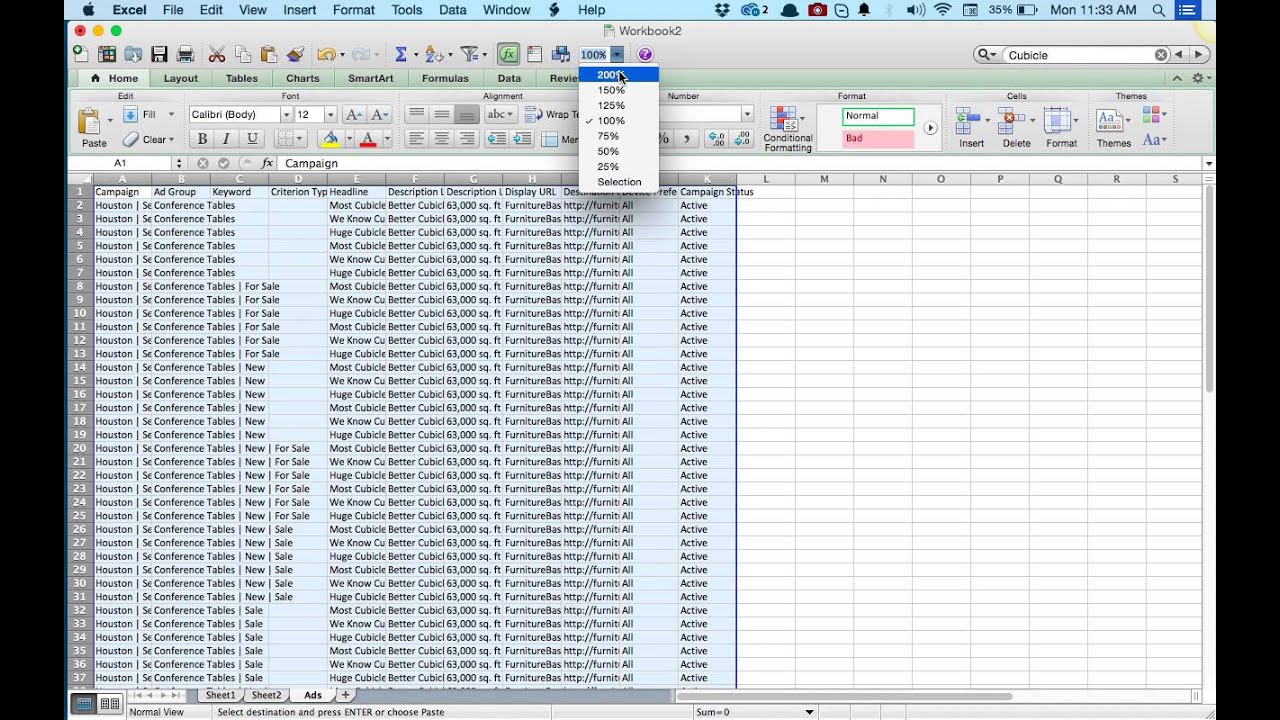Click the formula bar containing Campaign
This screenshot has width=1280, height=720.
740,163
